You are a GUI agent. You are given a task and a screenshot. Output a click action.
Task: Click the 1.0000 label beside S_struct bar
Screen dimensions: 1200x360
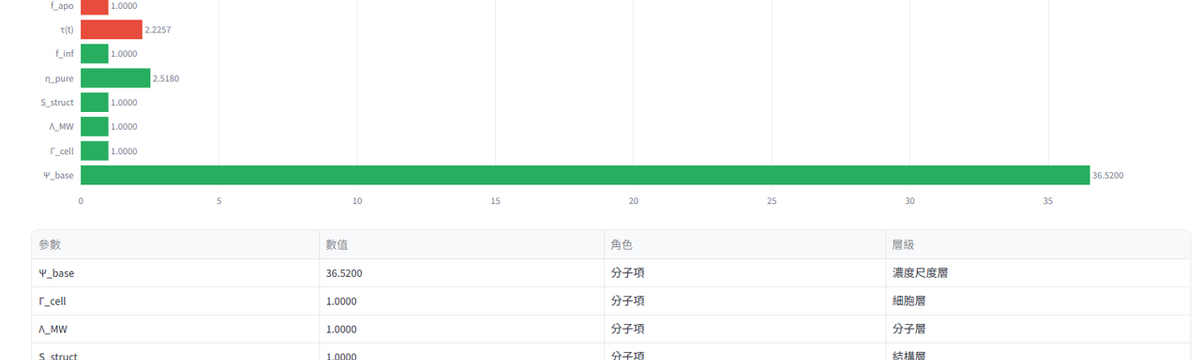[124, 103]
